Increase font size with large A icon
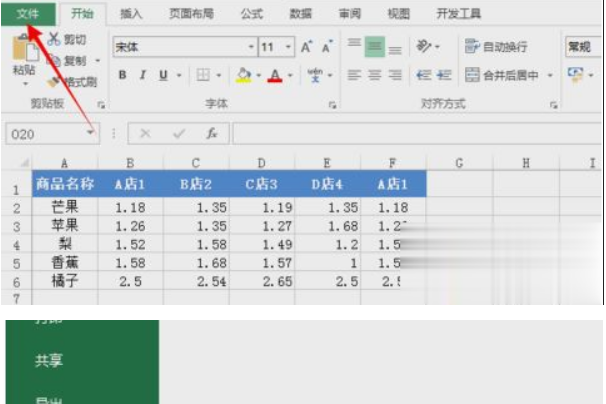The image size is (606, 404). pyautogui.click(x=307, y=47)
